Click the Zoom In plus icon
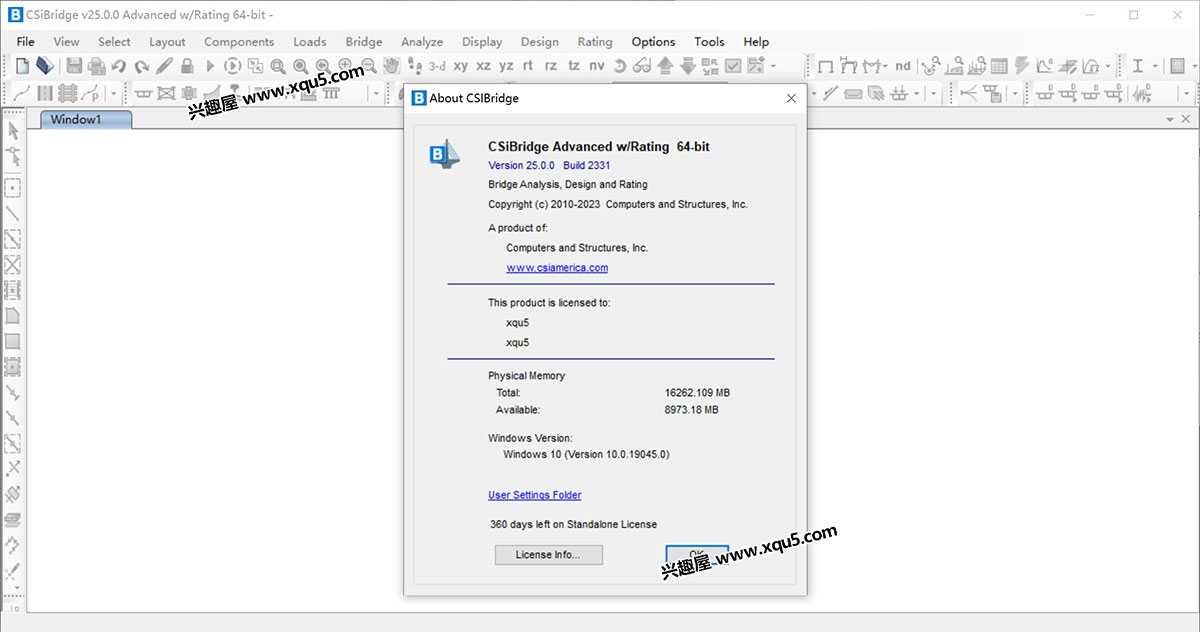 (346, 66)
